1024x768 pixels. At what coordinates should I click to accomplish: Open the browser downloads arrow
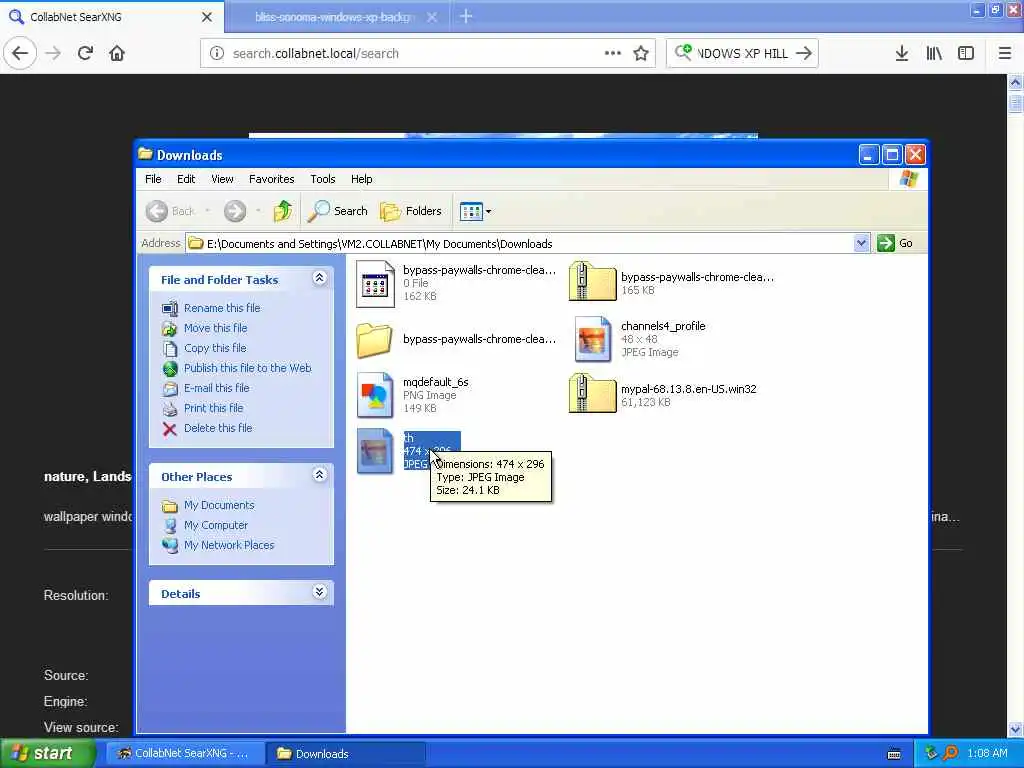(x=902, y=54)
